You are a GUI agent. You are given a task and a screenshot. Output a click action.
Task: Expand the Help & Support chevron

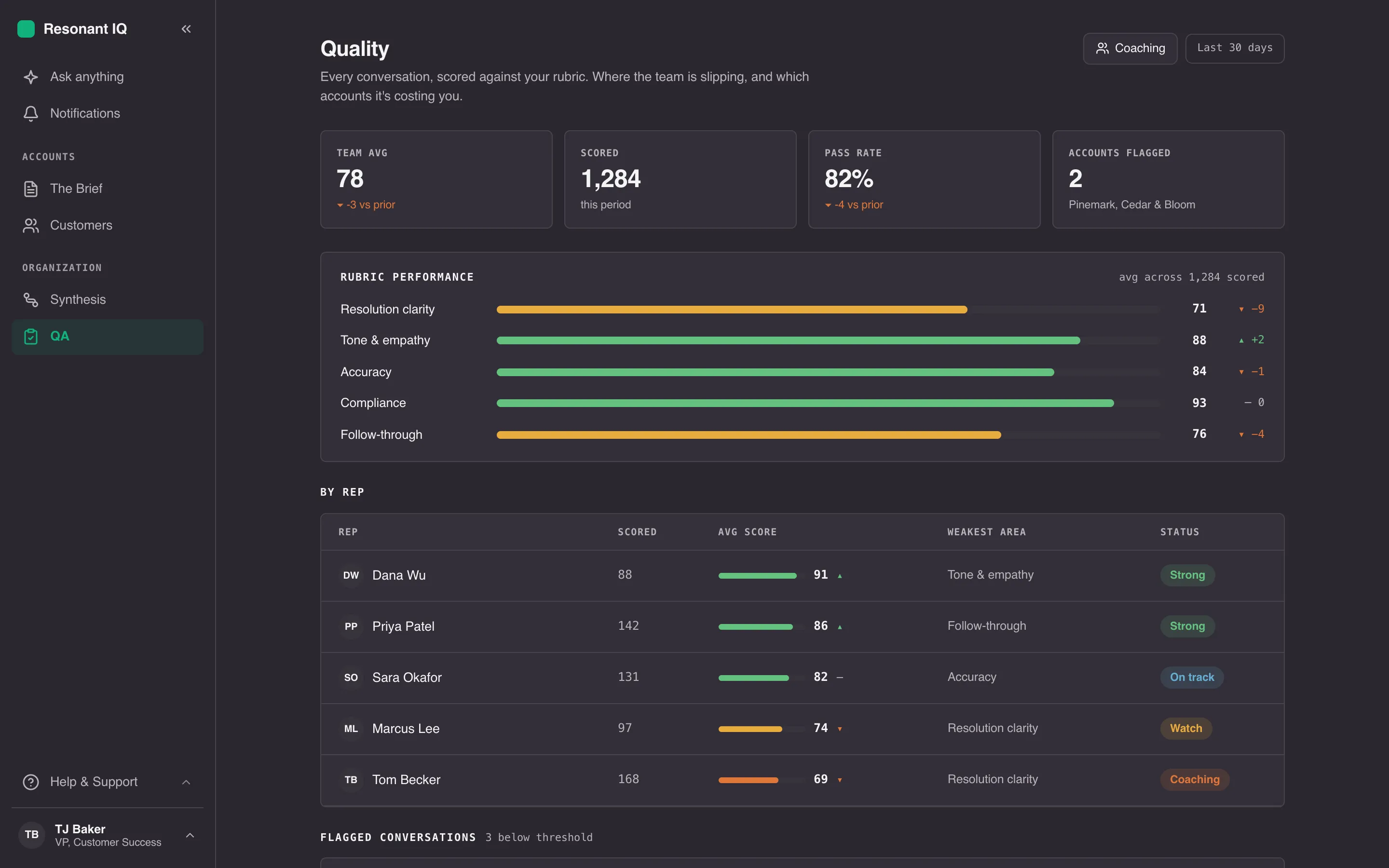point(186,782)
